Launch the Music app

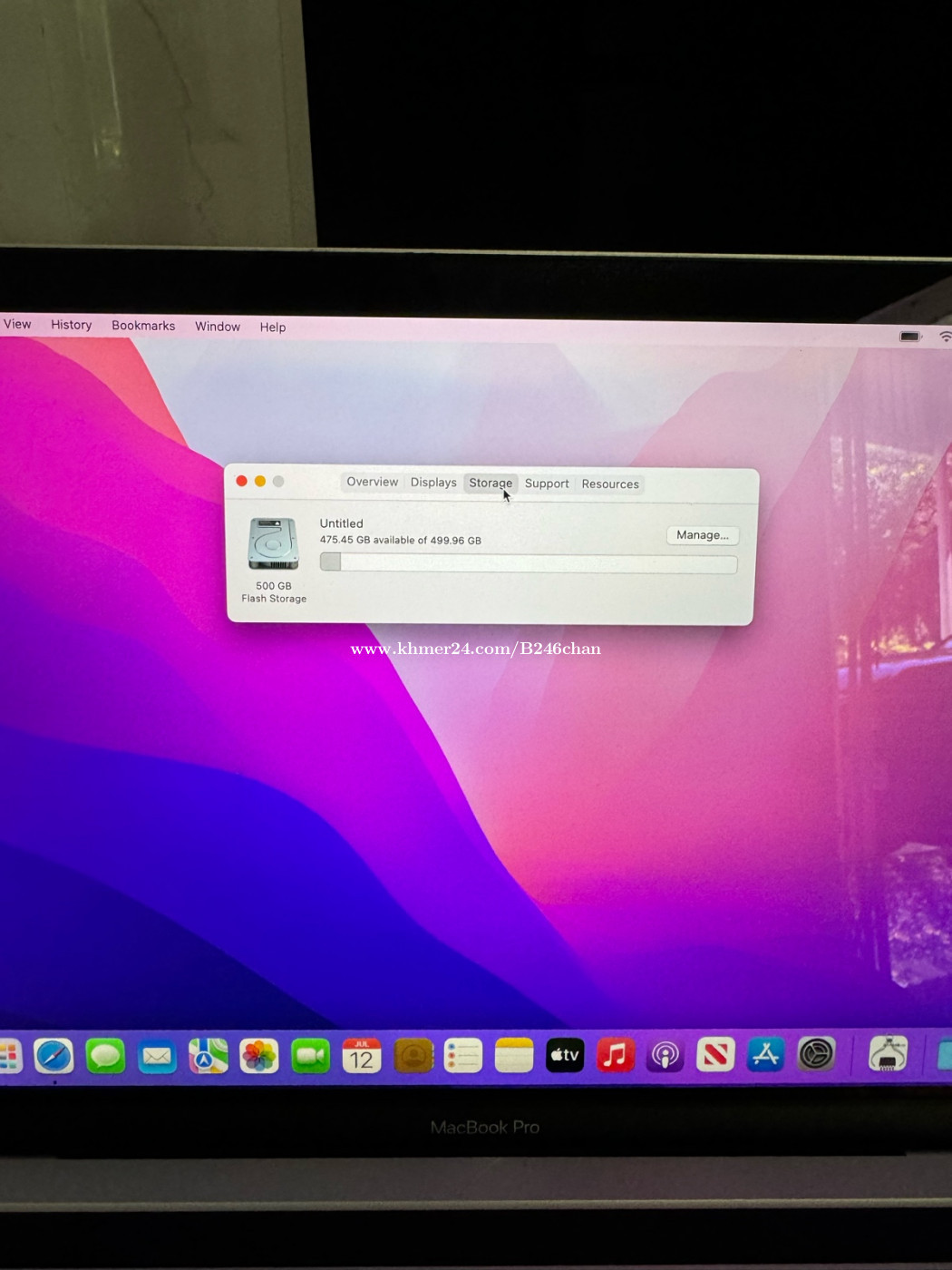[x=616, y=1055]
